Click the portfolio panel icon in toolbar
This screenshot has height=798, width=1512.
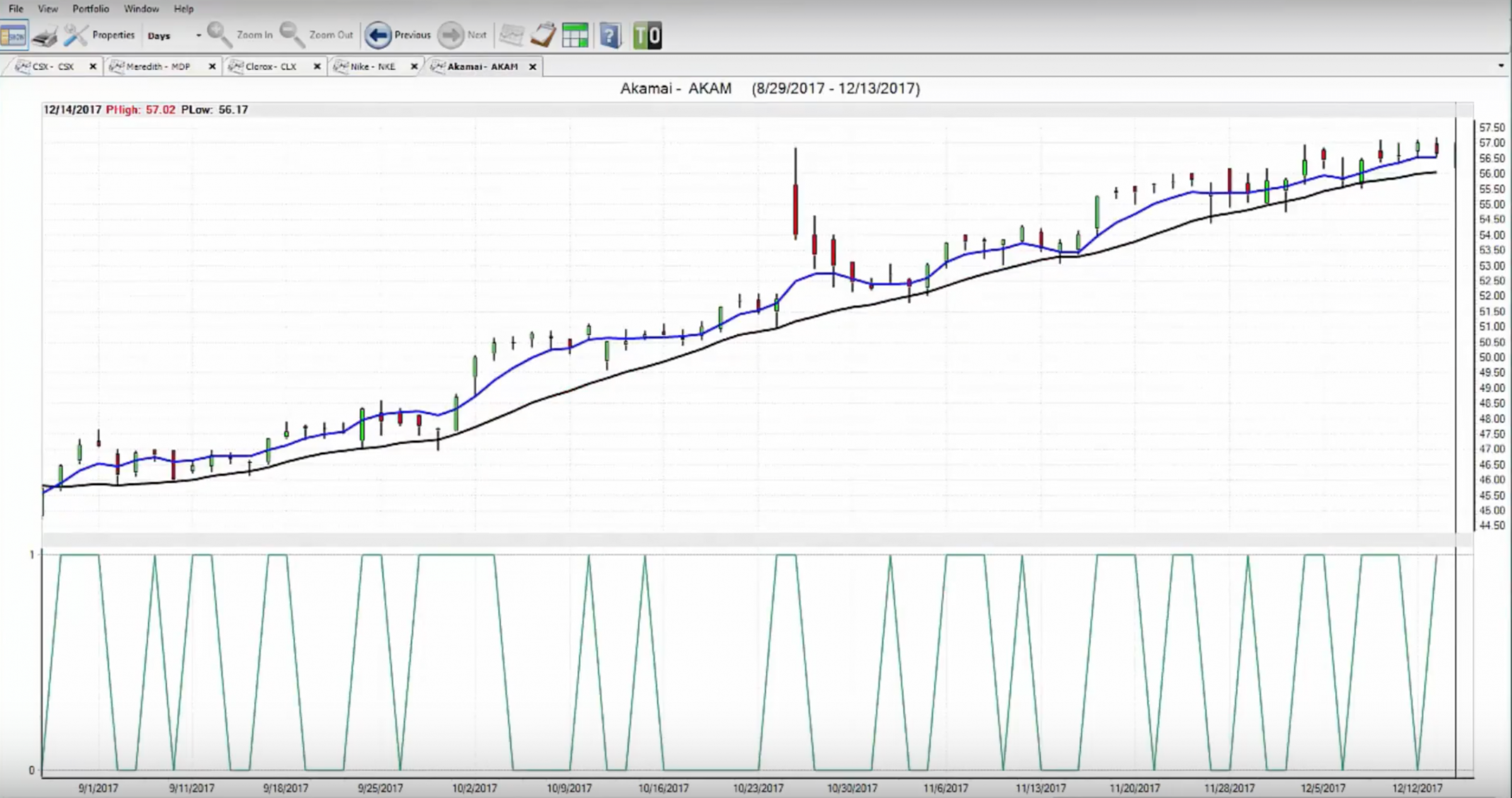point(13,36)
